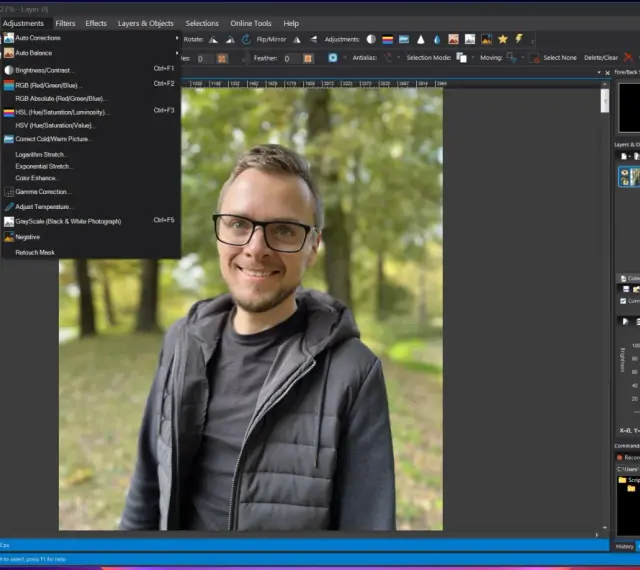The width and height of the screenshot is (640, 570).
Task: Click the Feather value input field
Action: click(x=291, y=59)
